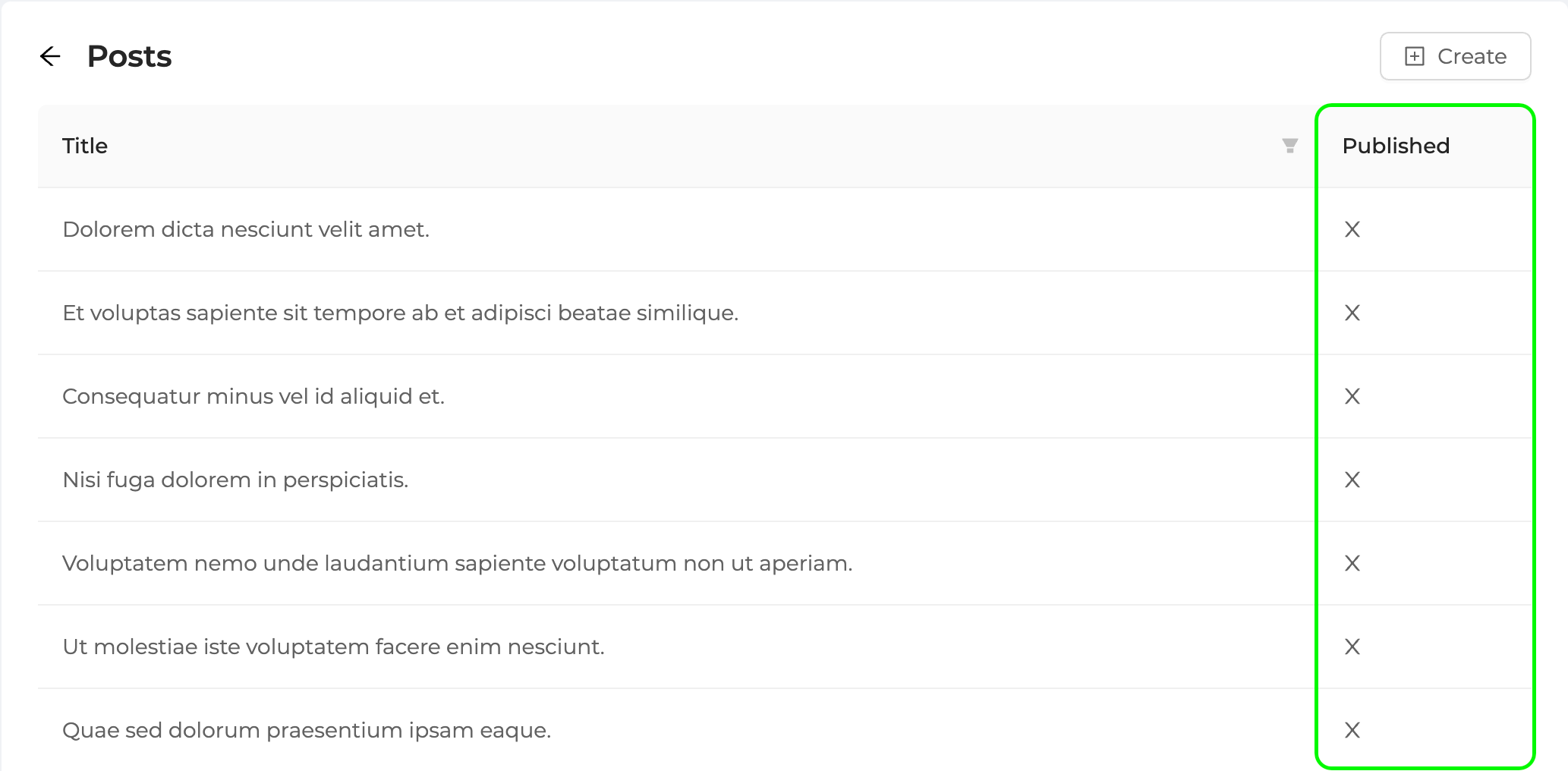Click the X icon for Et voluptas row

(1352, 313)
